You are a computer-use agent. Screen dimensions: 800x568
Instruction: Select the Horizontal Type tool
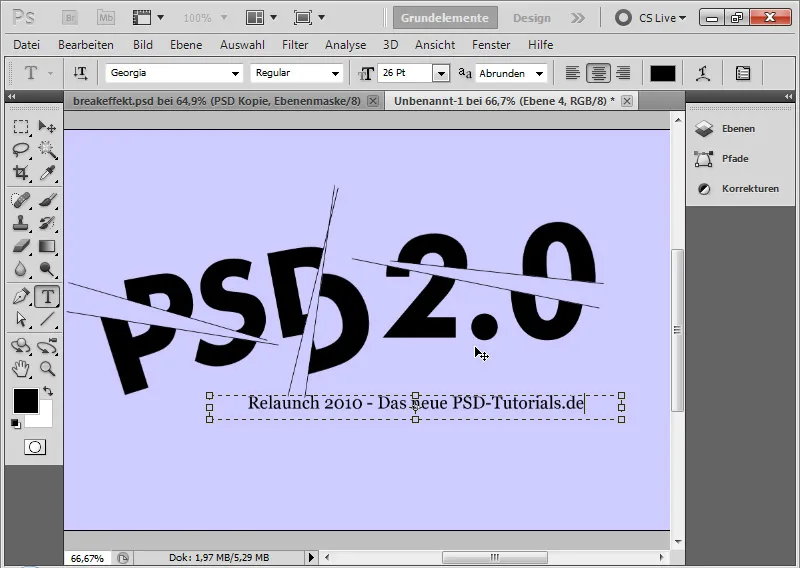[47, 297]
